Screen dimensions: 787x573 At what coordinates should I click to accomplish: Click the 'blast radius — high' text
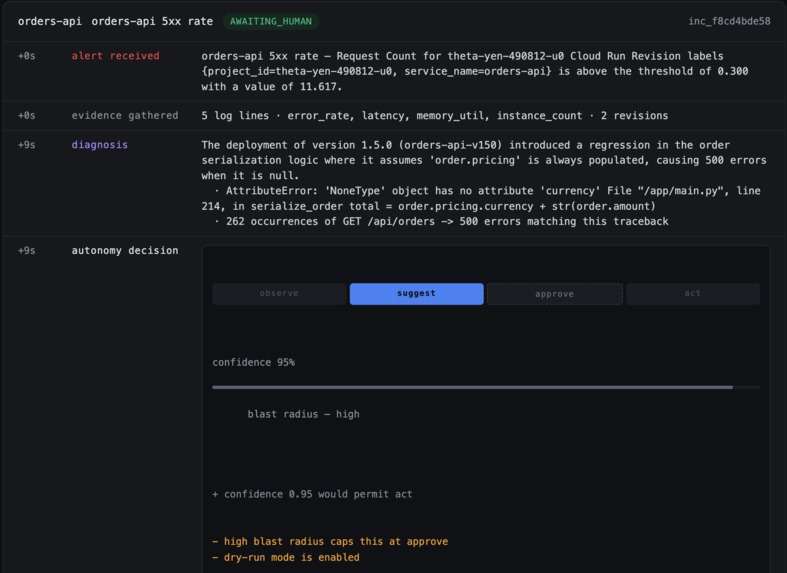[x=303, y=414]
